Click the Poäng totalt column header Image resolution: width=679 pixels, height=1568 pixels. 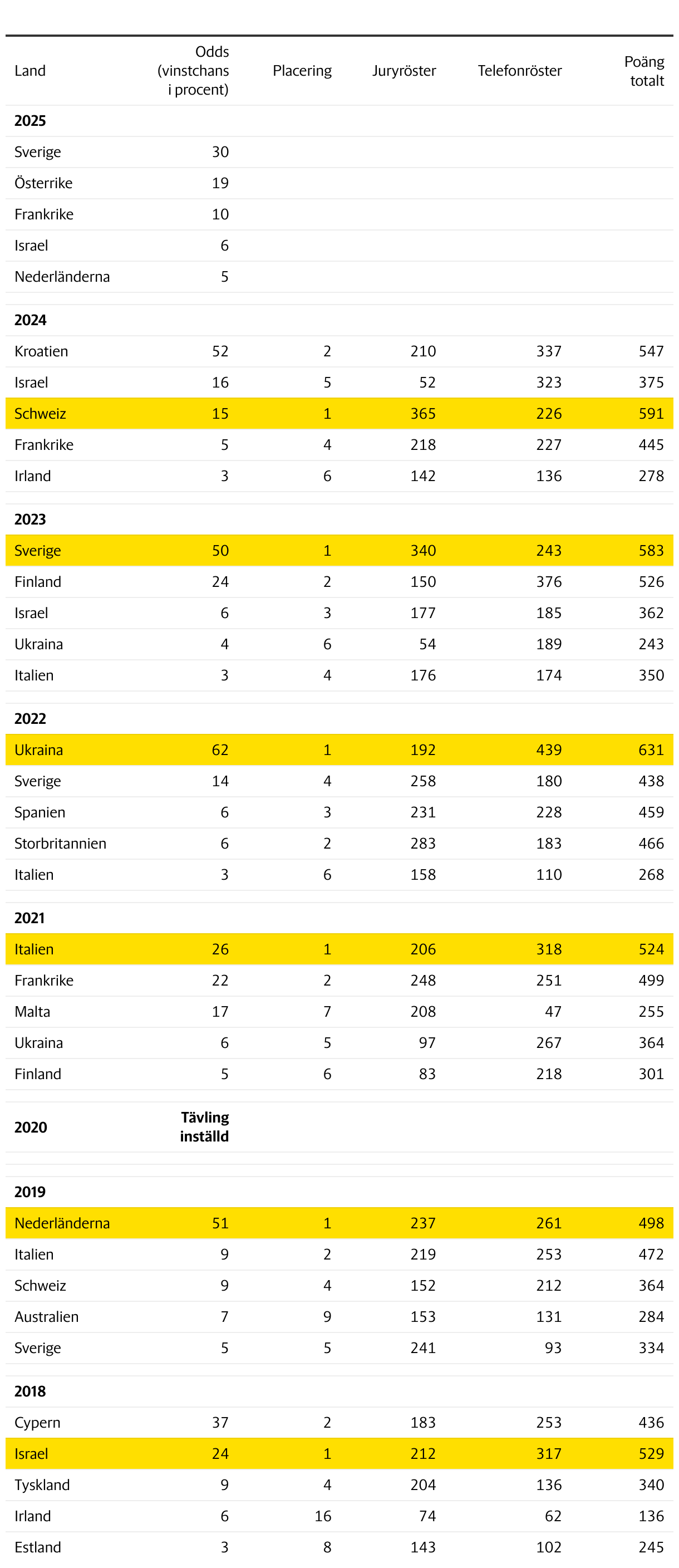coord(644,71)
